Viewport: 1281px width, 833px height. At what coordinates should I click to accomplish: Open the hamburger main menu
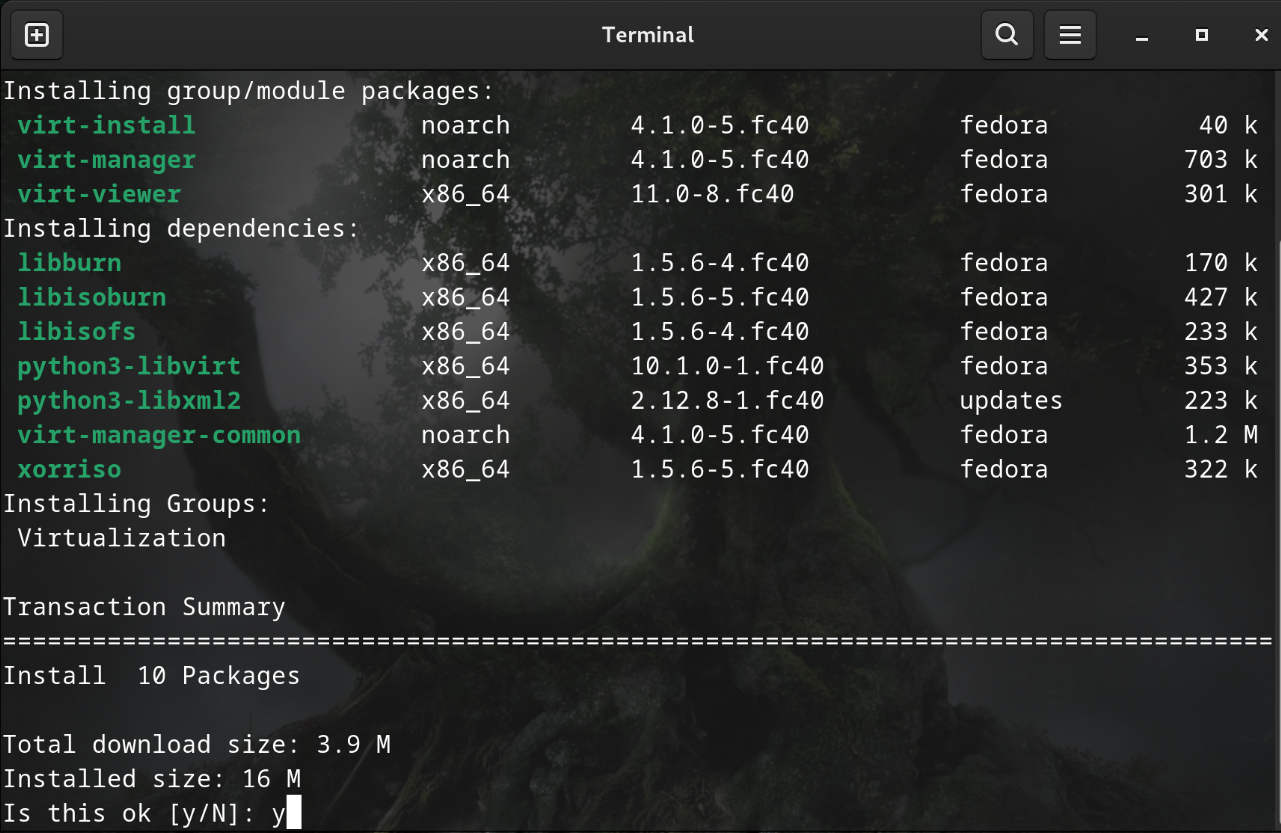click(x=1070, y=35)
